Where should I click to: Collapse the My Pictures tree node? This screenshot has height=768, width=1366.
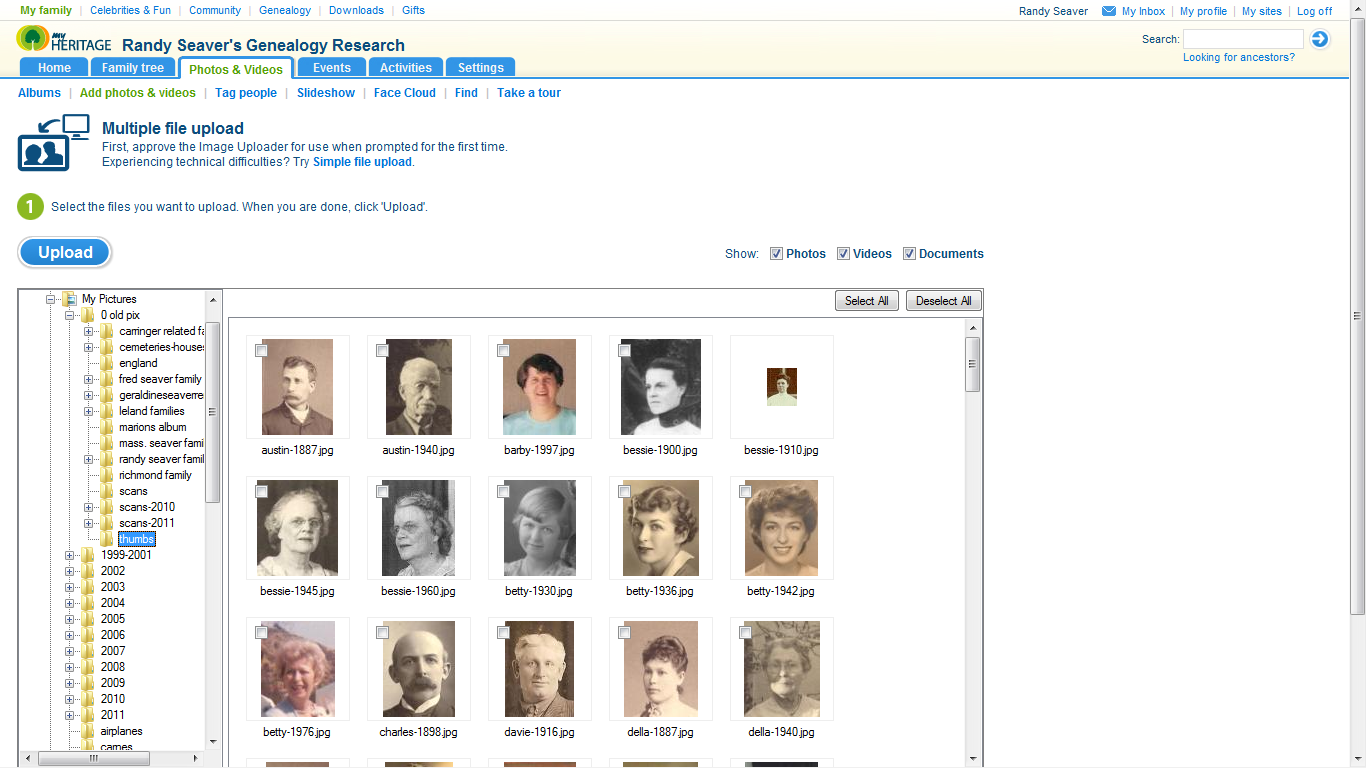51,299
